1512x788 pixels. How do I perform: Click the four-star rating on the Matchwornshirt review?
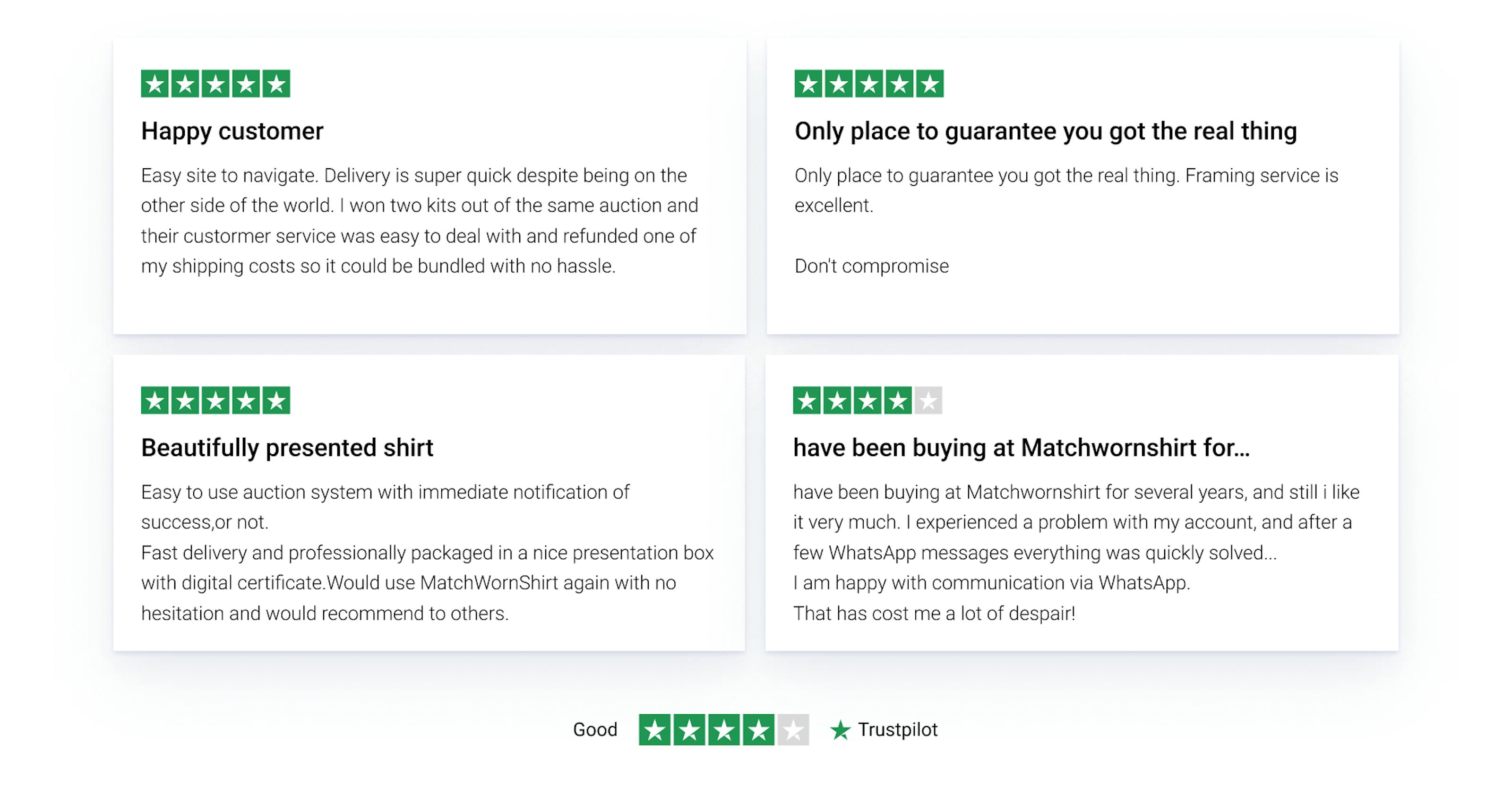coord(867,400)
